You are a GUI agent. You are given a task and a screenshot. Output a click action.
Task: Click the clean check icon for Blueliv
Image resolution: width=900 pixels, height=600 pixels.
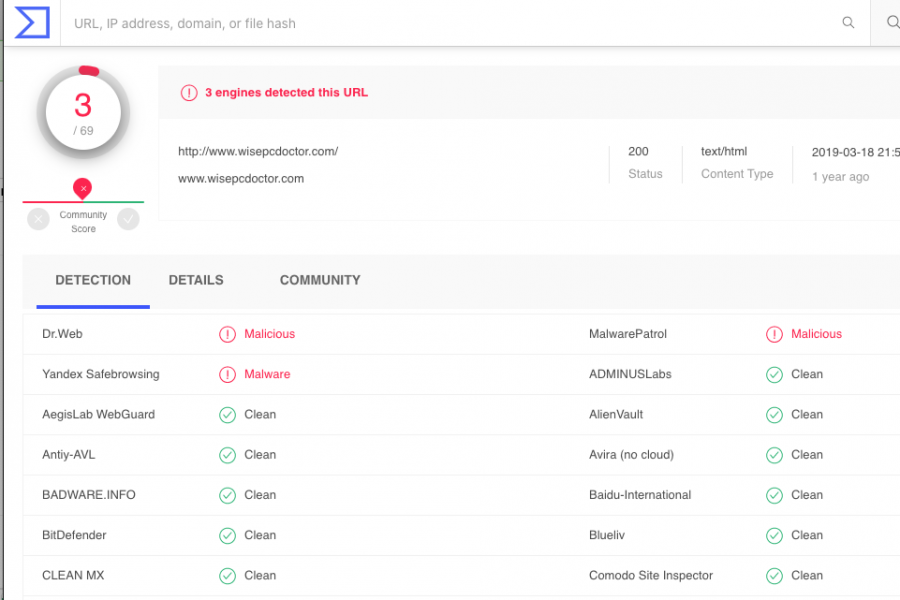[x=774, y=535]
